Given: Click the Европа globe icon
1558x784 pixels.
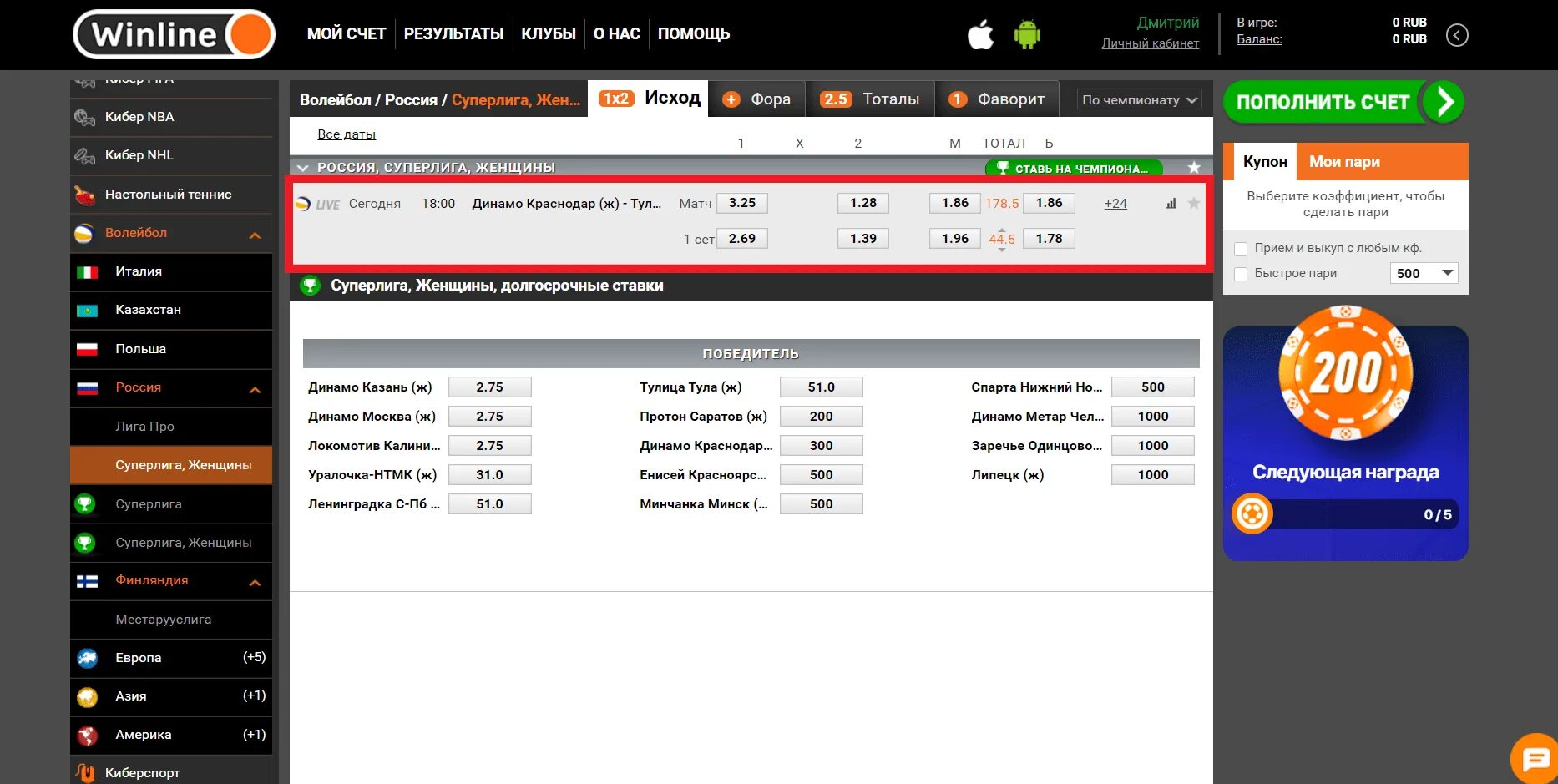Looking at the screenshot, I should (x=87, y=658).
